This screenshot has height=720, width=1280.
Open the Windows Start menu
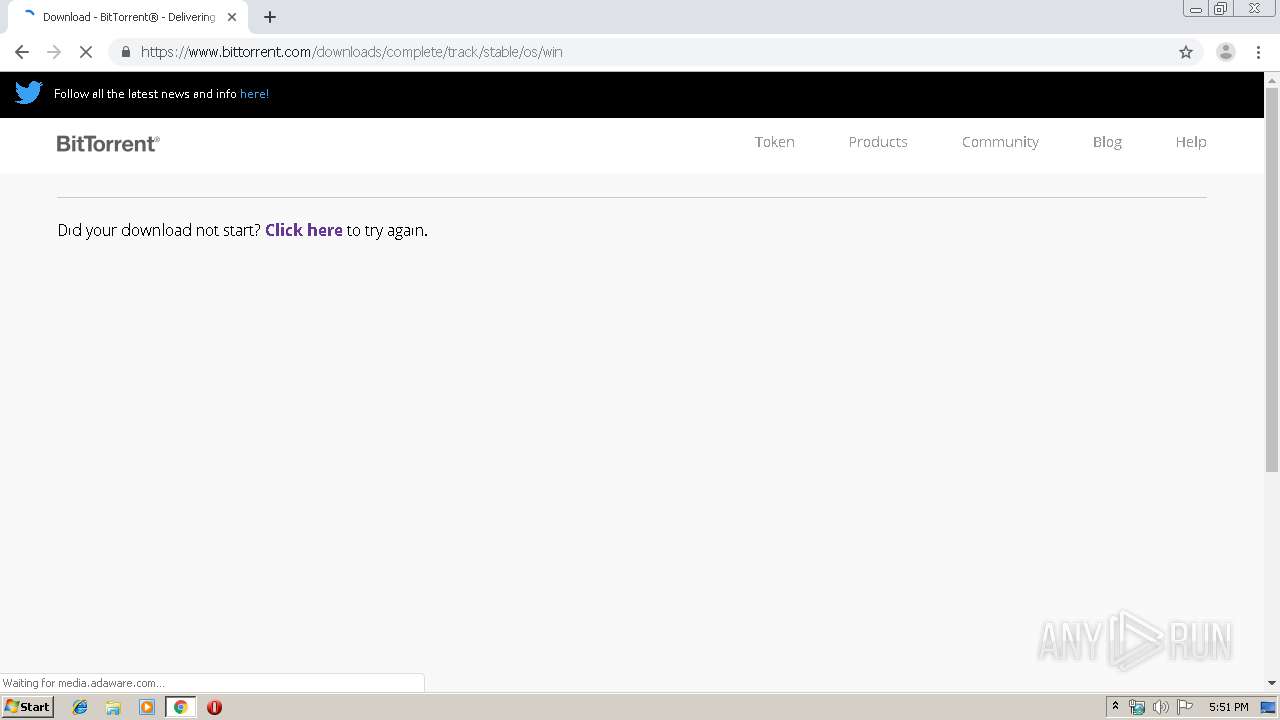[x=27, y=707]
